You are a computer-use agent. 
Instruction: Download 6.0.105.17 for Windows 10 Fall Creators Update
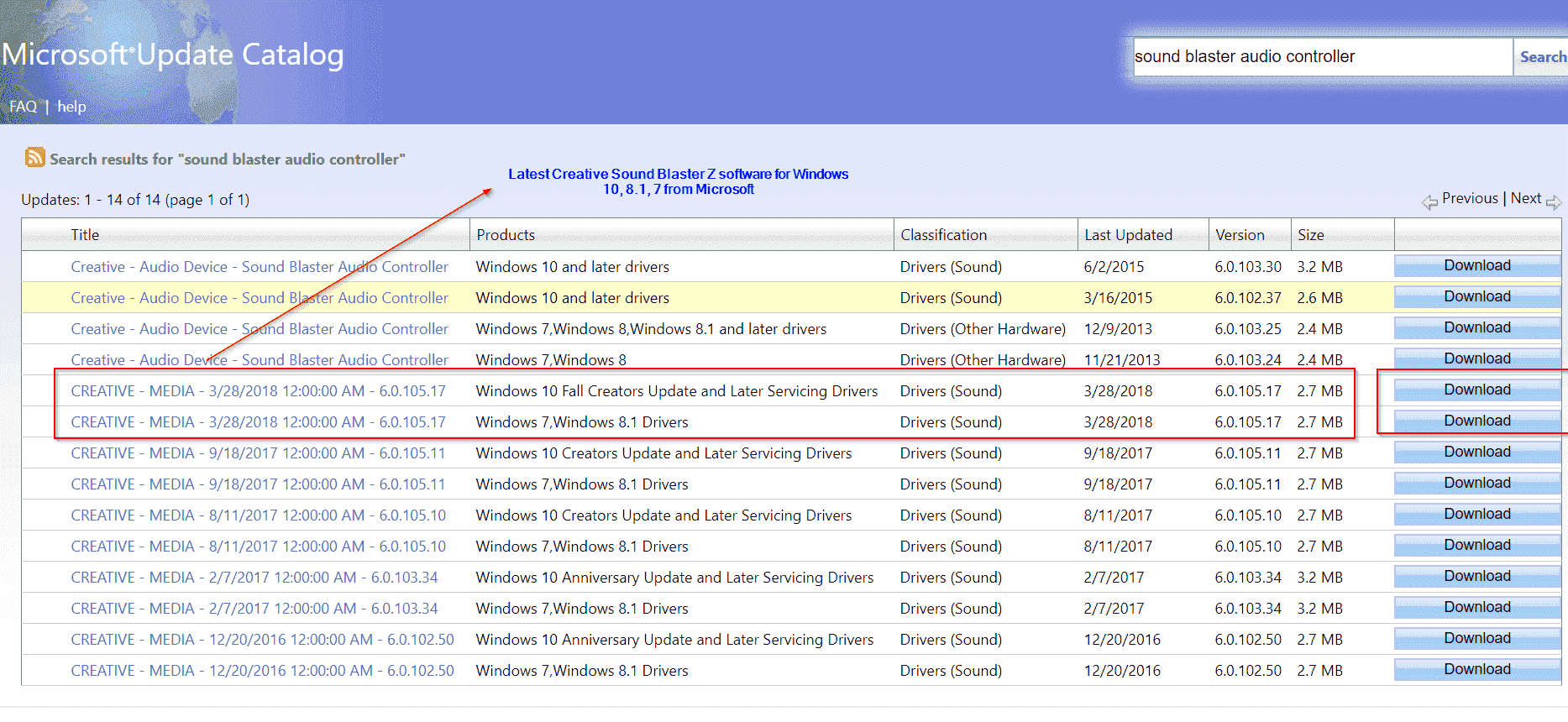point(1477,390)
